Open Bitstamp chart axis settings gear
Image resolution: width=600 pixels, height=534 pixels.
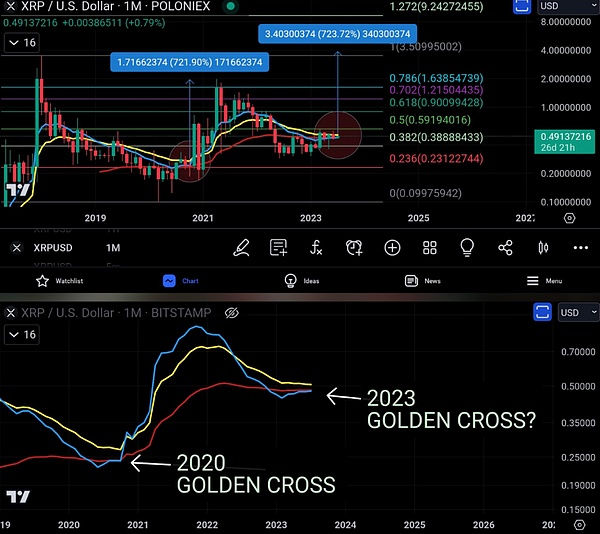(x=580, y=524)
